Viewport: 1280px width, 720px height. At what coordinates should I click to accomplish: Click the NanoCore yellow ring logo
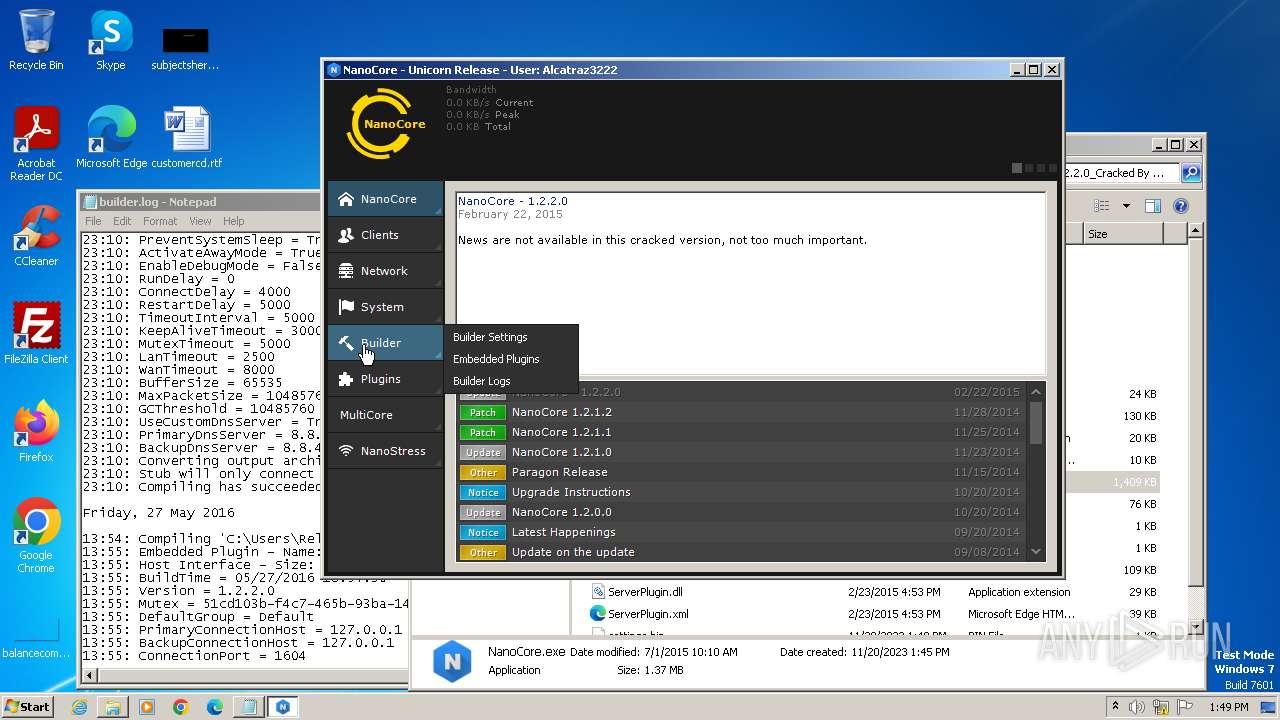[x=386, y=124]
